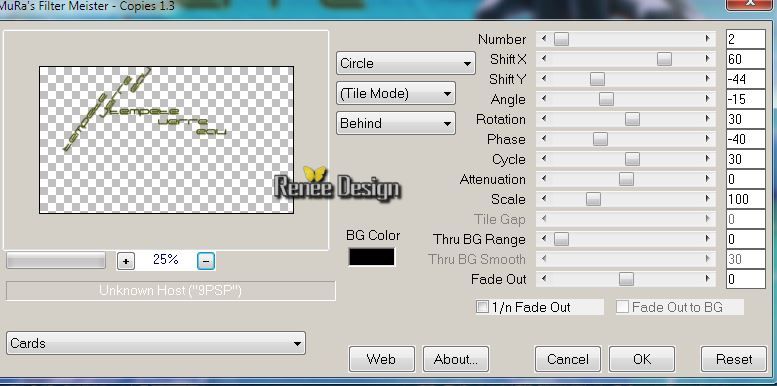Click the Reset button

[x=734, y=359]
